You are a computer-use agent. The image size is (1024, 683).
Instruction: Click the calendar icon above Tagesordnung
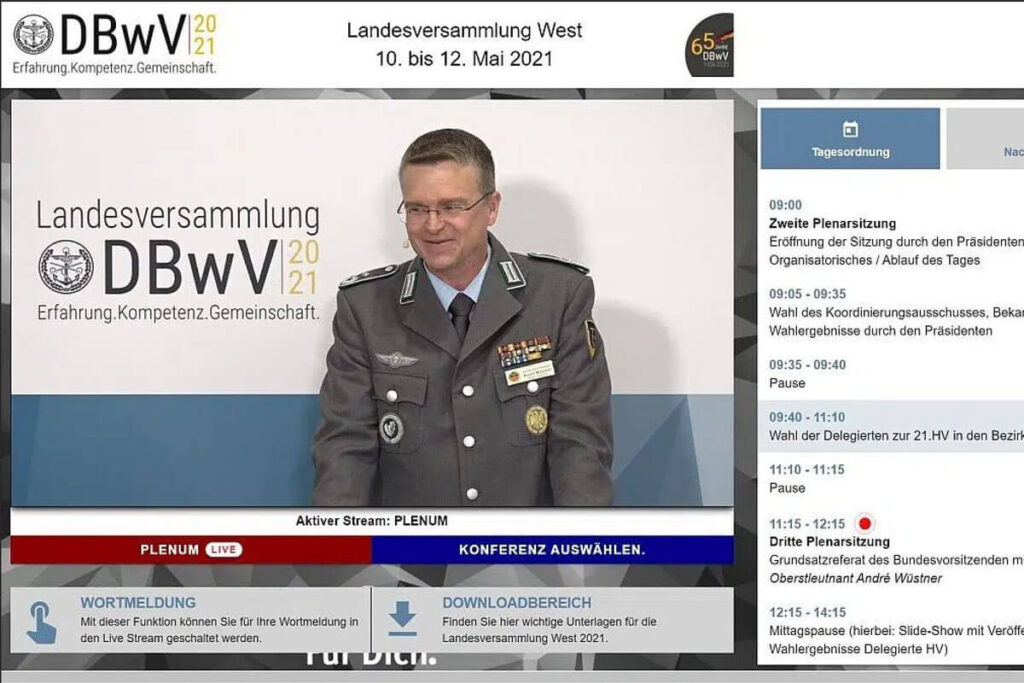tap(850, 129)
